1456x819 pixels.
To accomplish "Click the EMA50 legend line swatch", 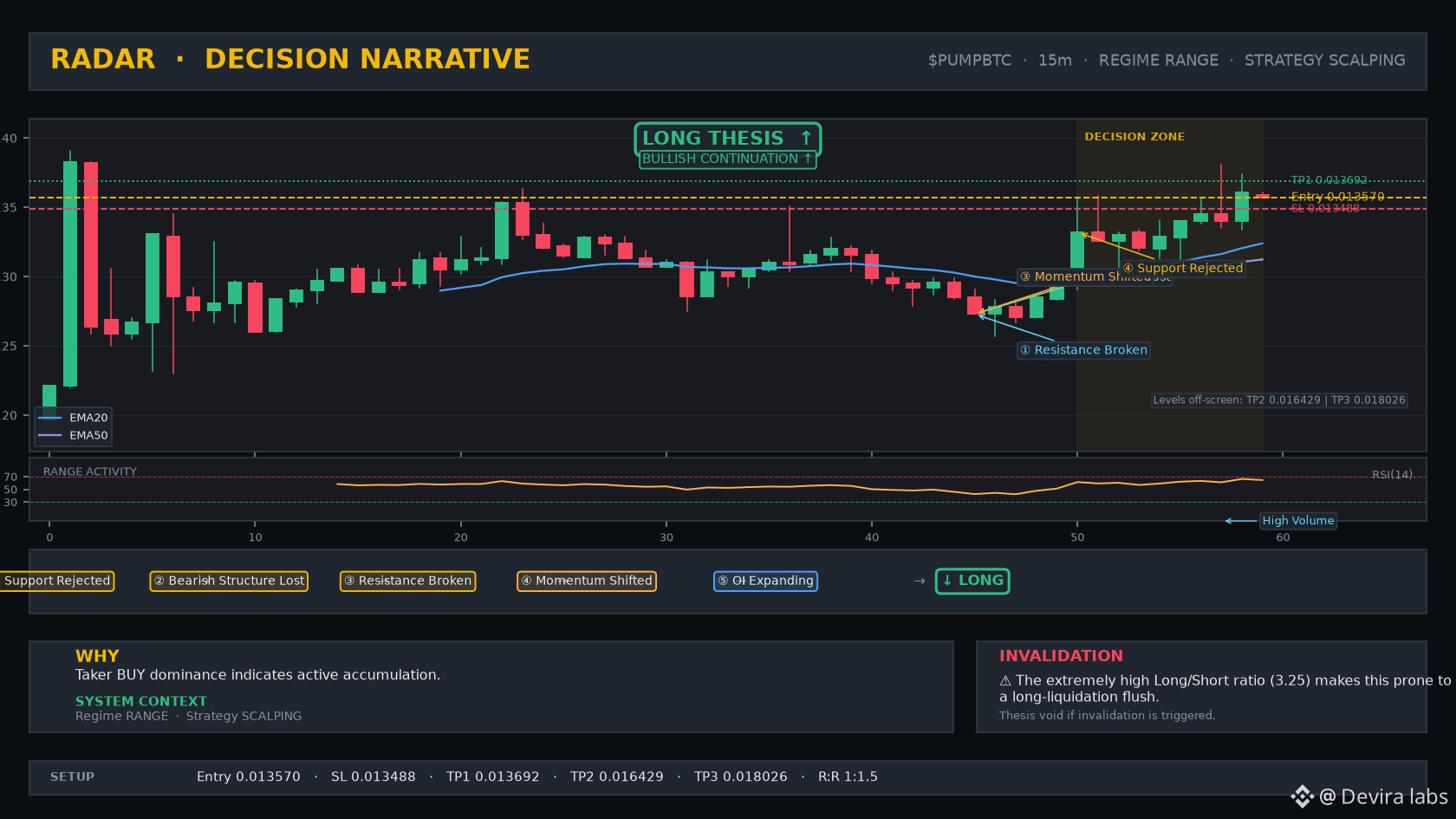I will tap(50, 435).
